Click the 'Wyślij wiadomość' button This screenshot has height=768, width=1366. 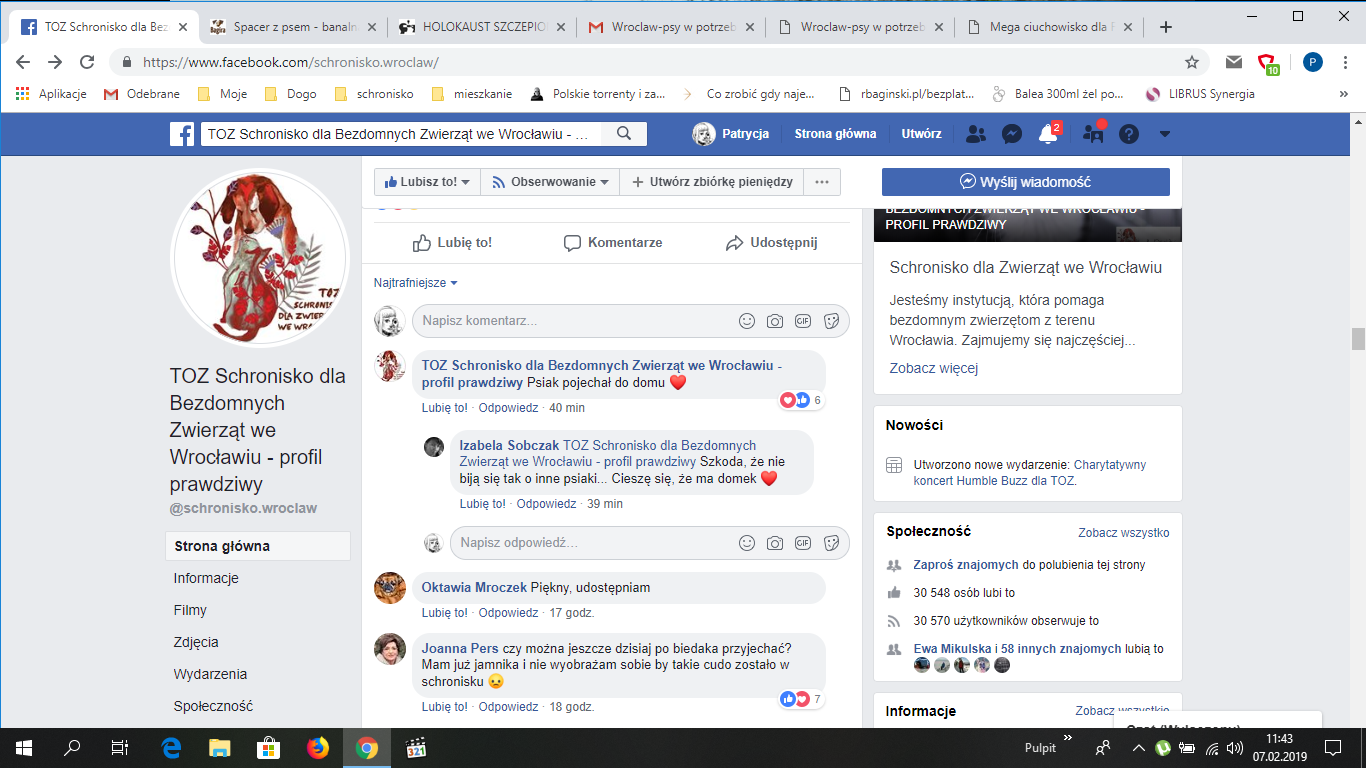[x=1025, y=182]
